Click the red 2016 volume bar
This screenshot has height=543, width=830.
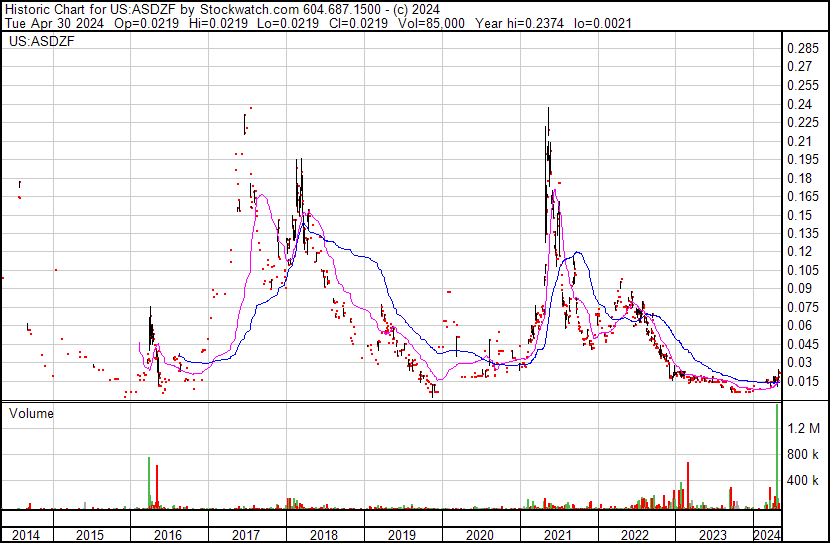pyautogui.click(x=157, y=487)
